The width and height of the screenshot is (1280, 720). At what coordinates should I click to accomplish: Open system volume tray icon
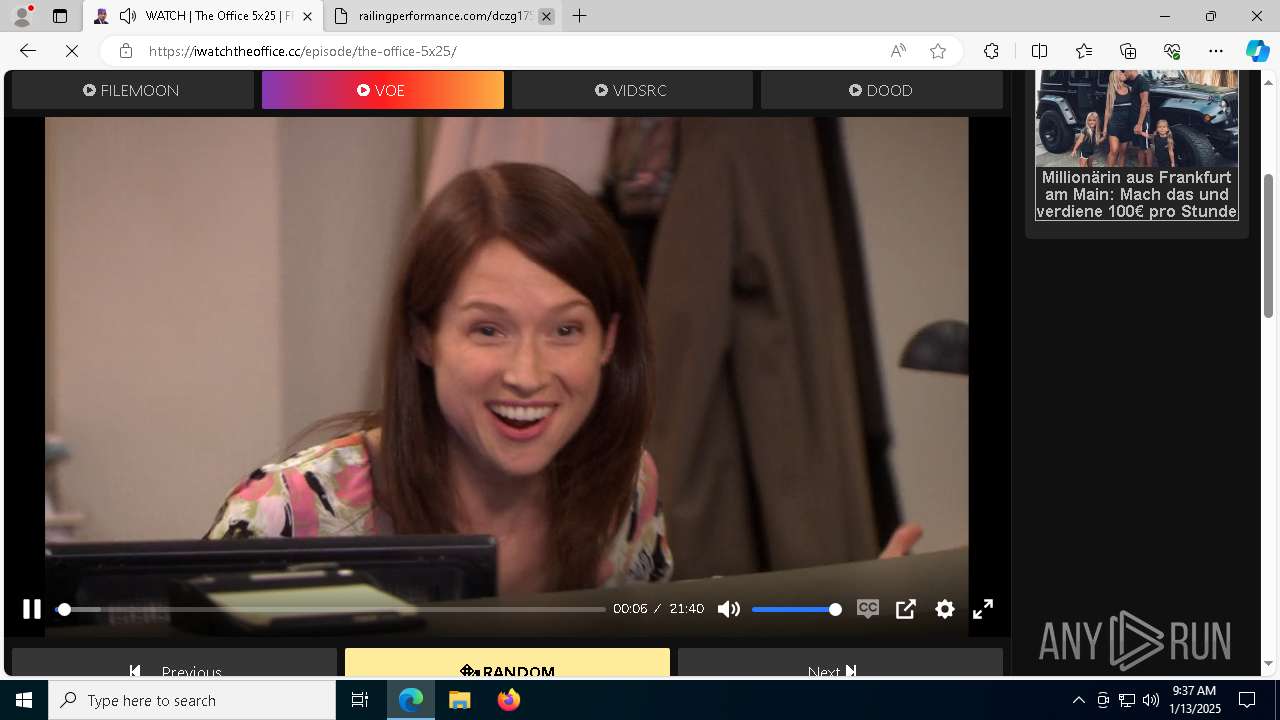[x=1150, y=700]
